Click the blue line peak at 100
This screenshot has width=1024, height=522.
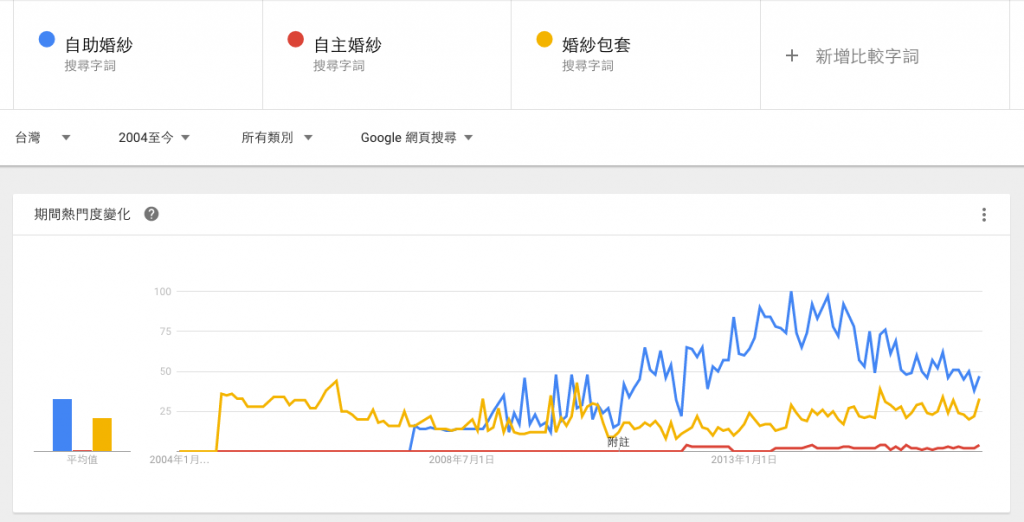click(791, 292)
